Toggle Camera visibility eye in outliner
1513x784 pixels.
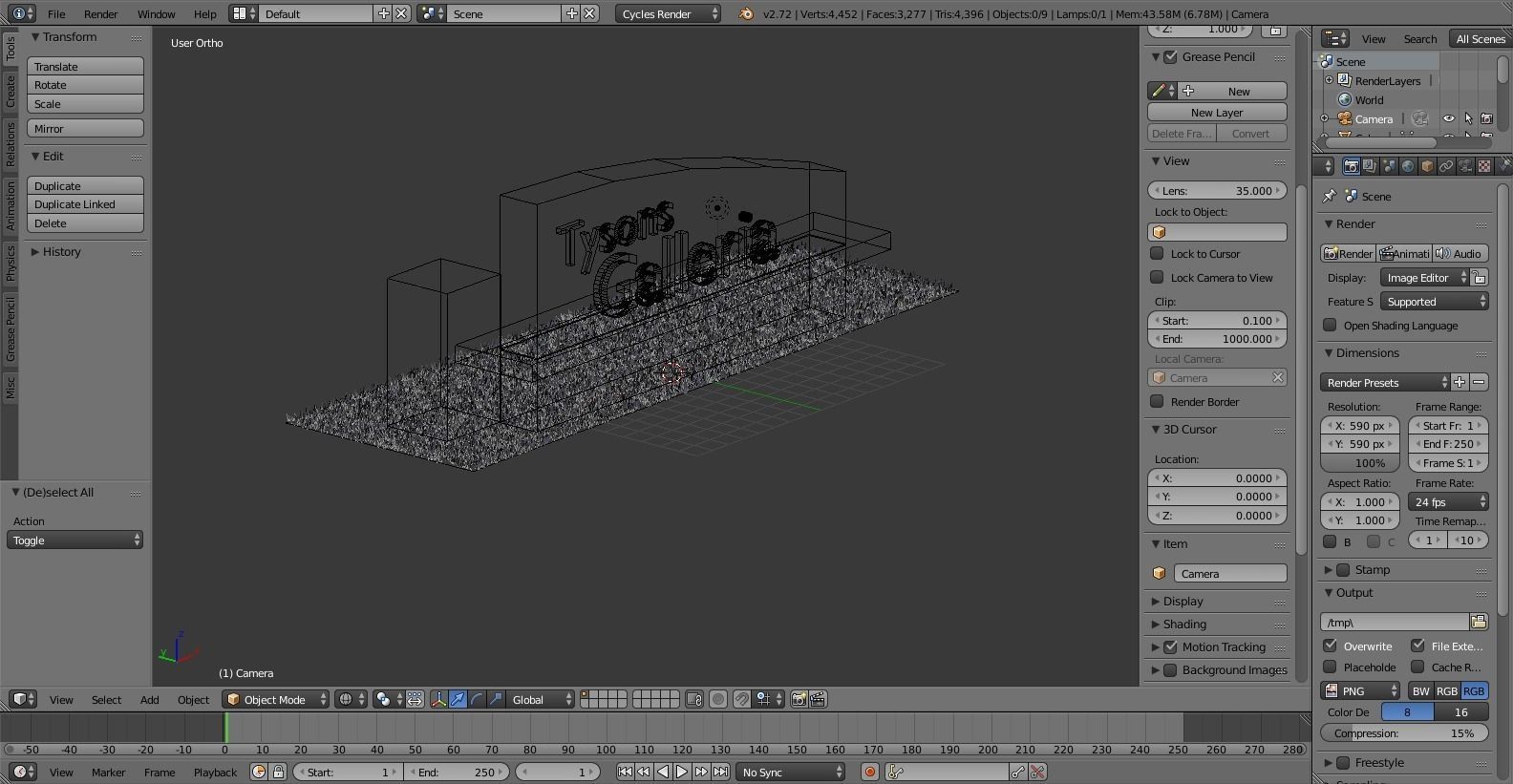(x=1449, y=119)
